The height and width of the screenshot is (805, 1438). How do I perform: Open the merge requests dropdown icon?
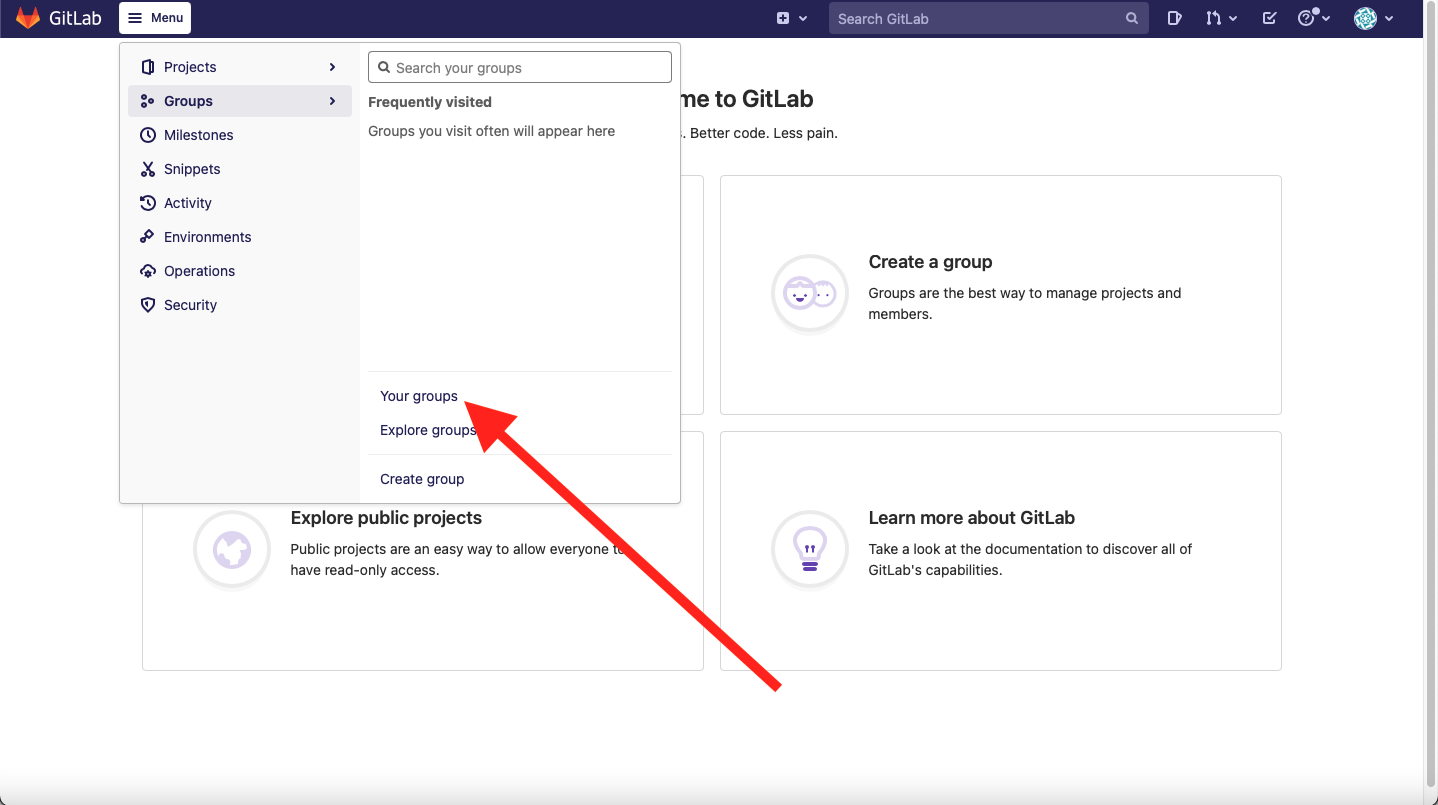coord(1221,18)
